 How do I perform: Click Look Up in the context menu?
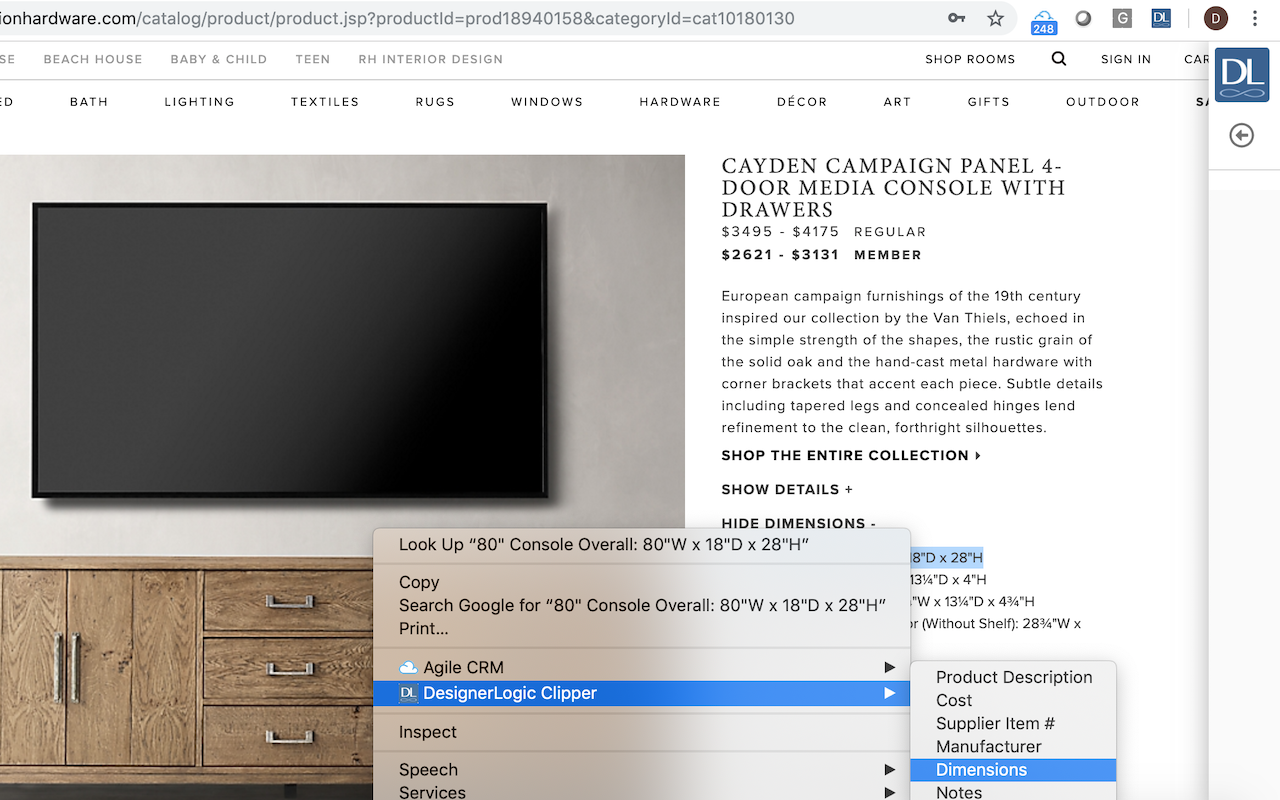(x=641, y=545)
